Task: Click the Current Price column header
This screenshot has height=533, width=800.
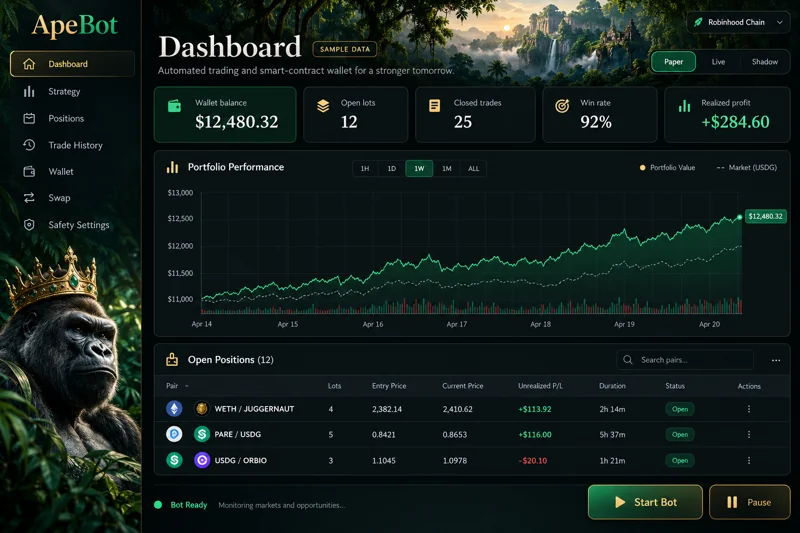Action: point(462,386)
